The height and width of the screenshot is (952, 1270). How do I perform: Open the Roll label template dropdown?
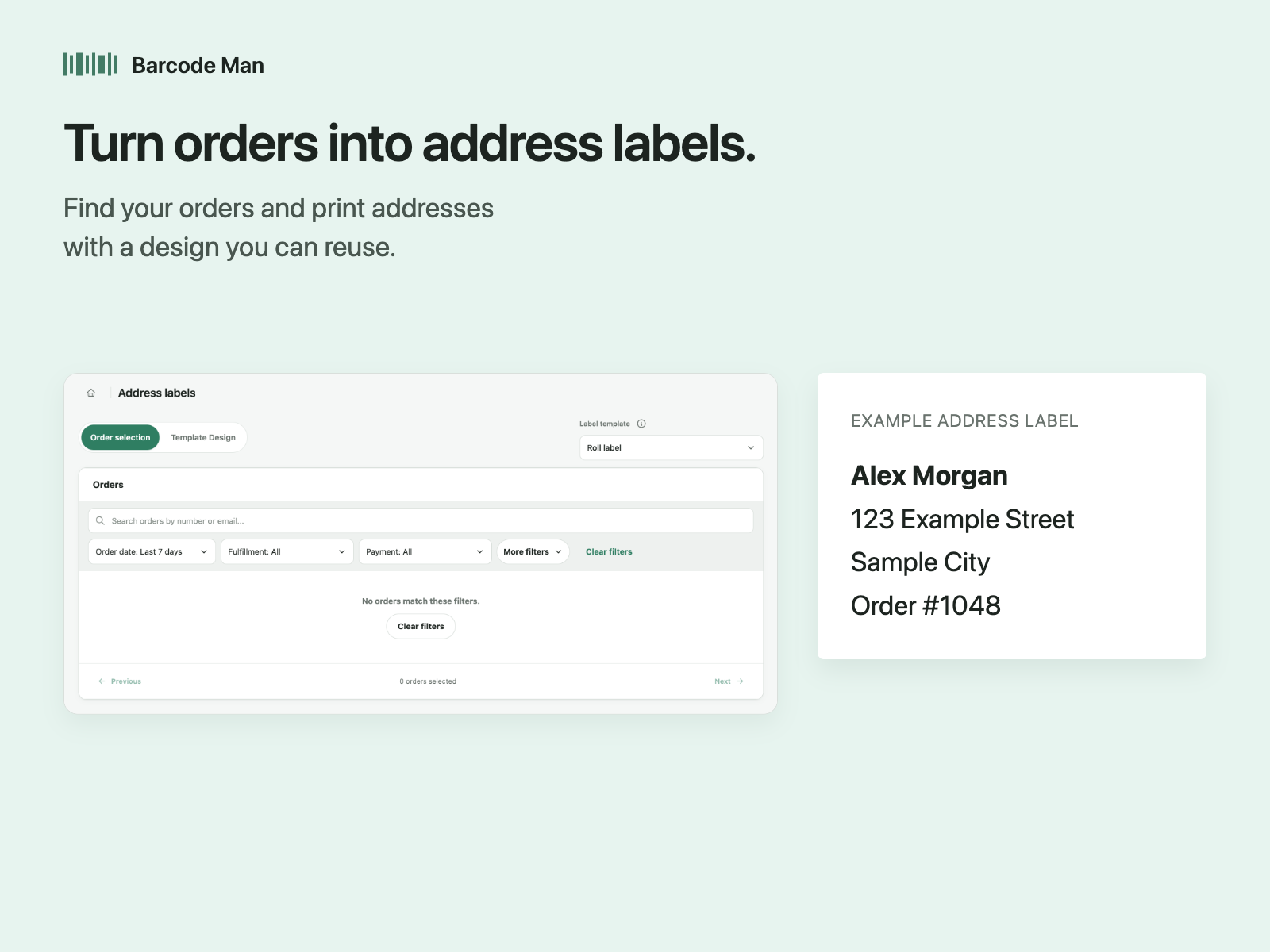pyautogui.click(x=671, y=448)
